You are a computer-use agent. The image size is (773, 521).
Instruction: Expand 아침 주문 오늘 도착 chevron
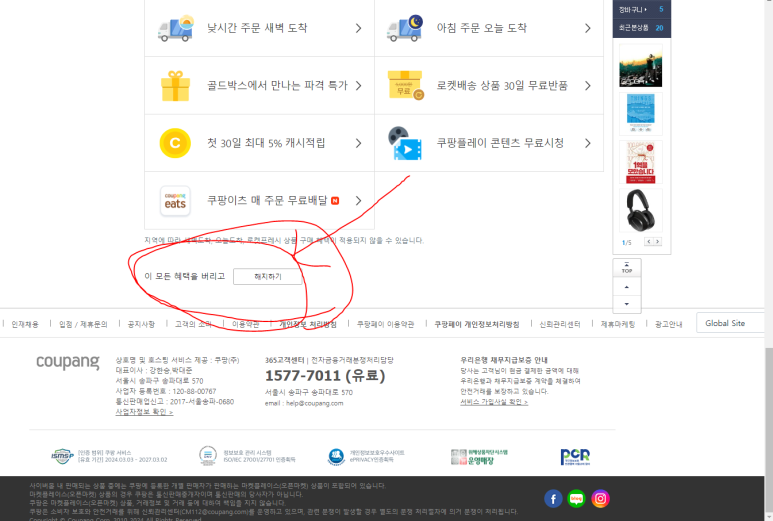click(588, 29)
